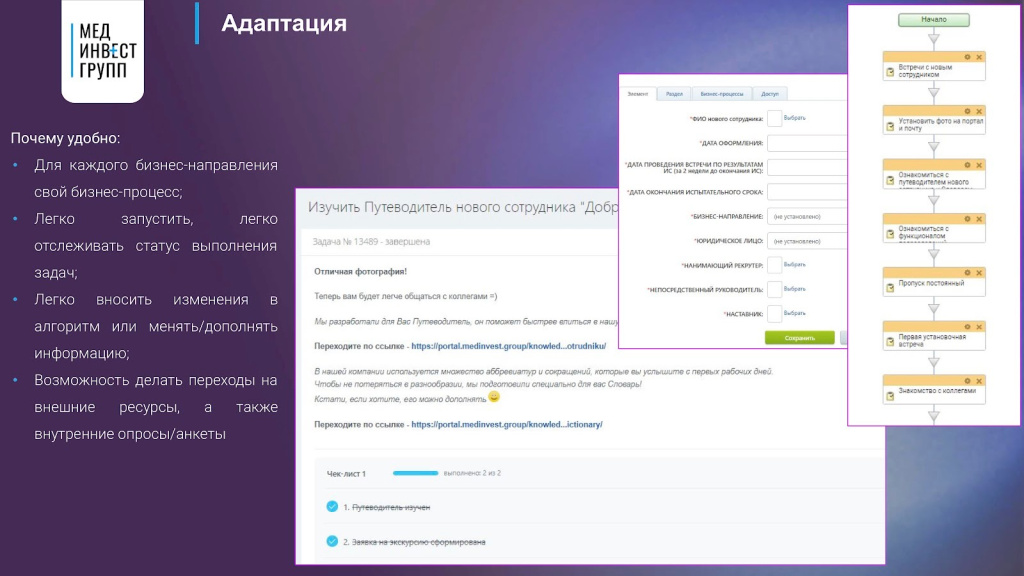Viewport: 1024px width, 576px height.
Task: Select the 'Раздел' tab
Action: pos(674,93)
